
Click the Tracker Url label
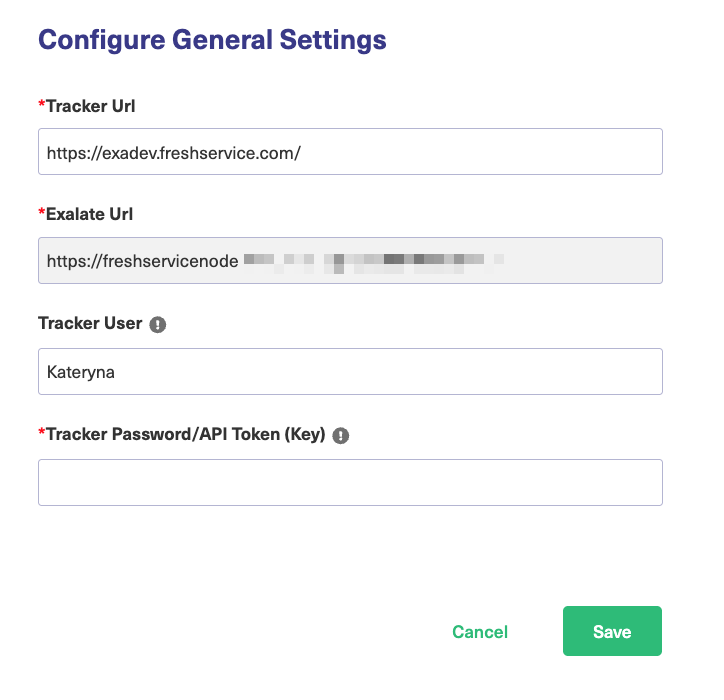coord(90,104)
